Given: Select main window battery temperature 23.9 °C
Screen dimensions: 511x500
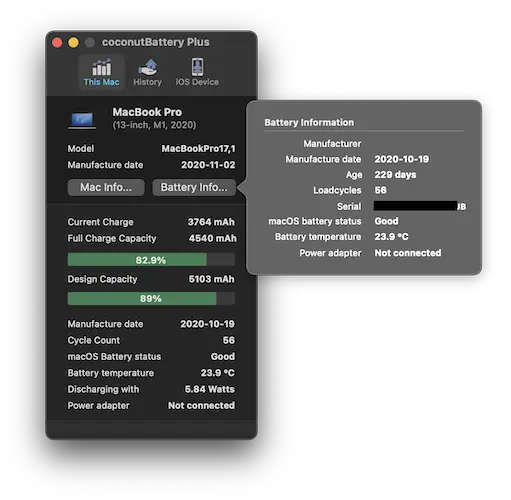Looking at the screenshot, I should click(217, 373).
